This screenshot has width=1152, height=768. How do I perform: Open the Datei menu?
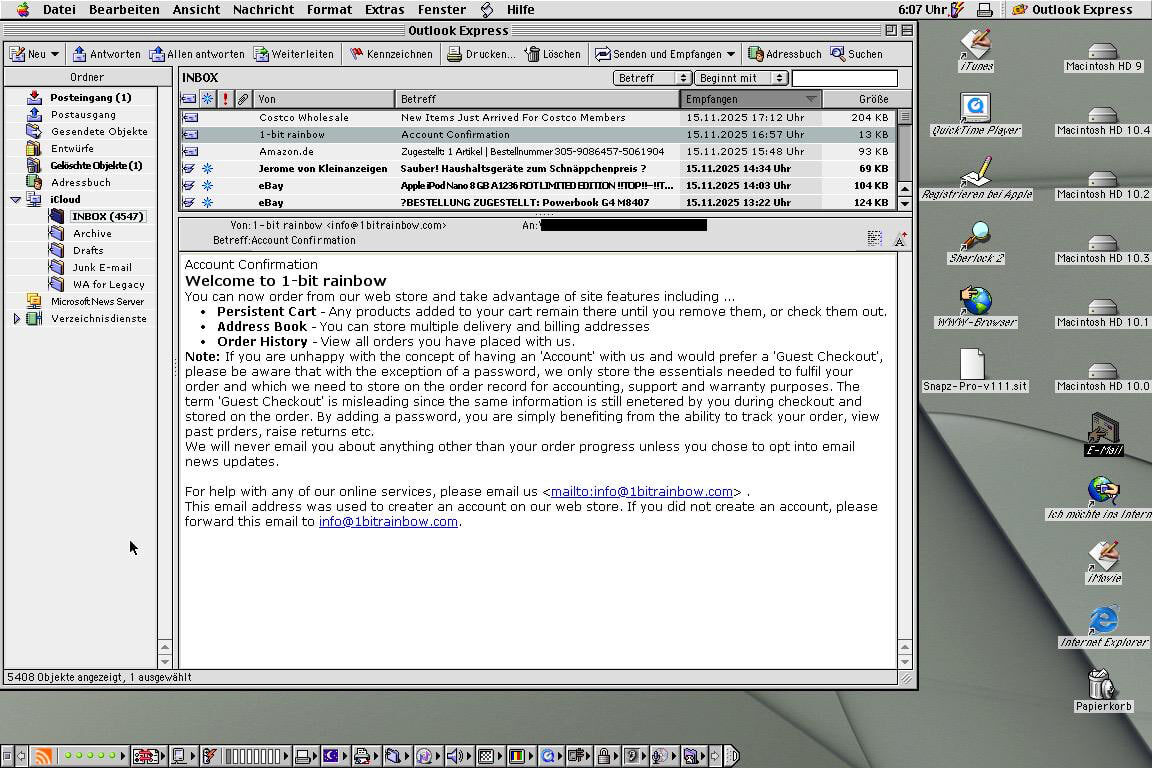coord(59,10)
